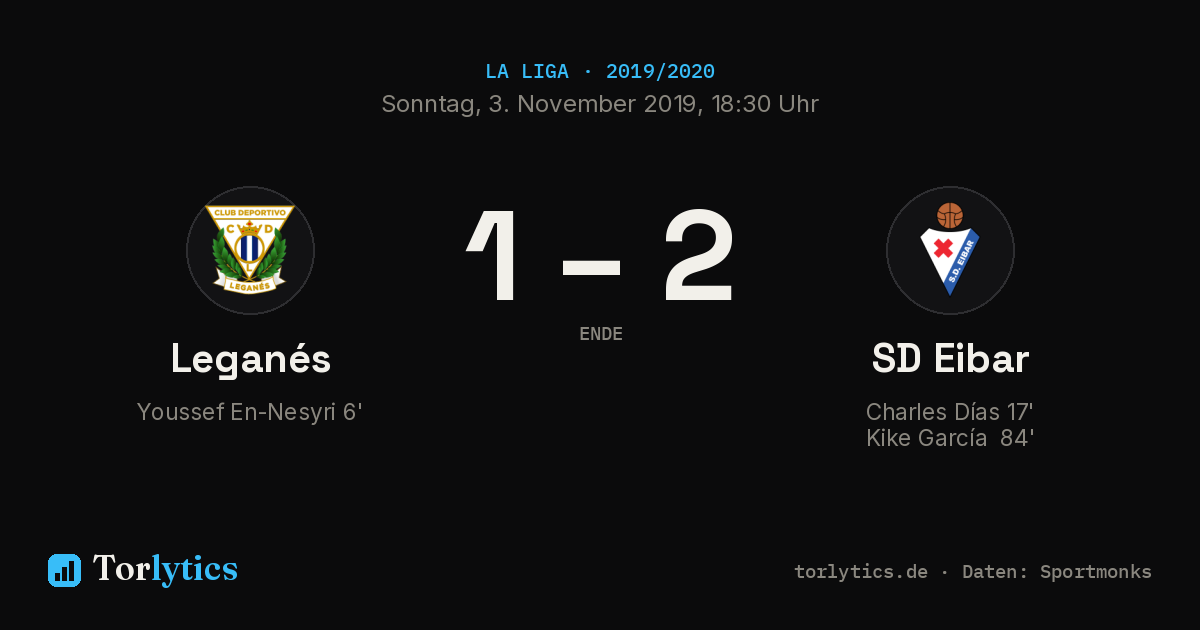Open the Torlytics brand wordmark
Image resolution: width=1200 pixels, height=630 pixels.
click(x=165, y=569)
